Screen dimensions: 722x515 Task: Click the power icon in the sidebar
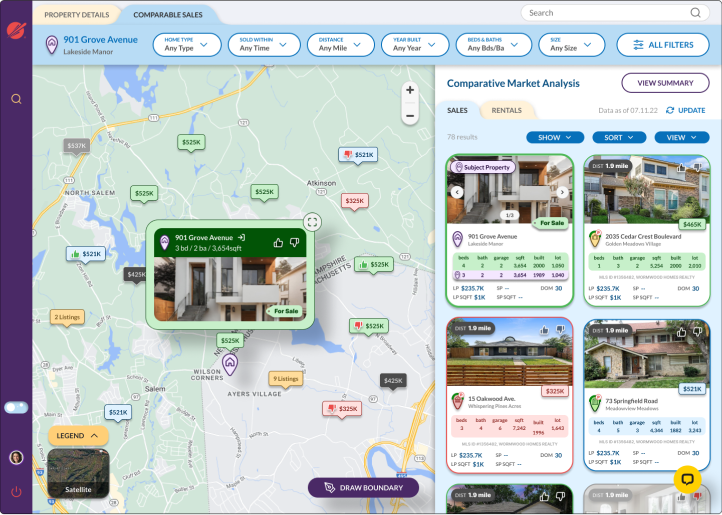(16, 492)
